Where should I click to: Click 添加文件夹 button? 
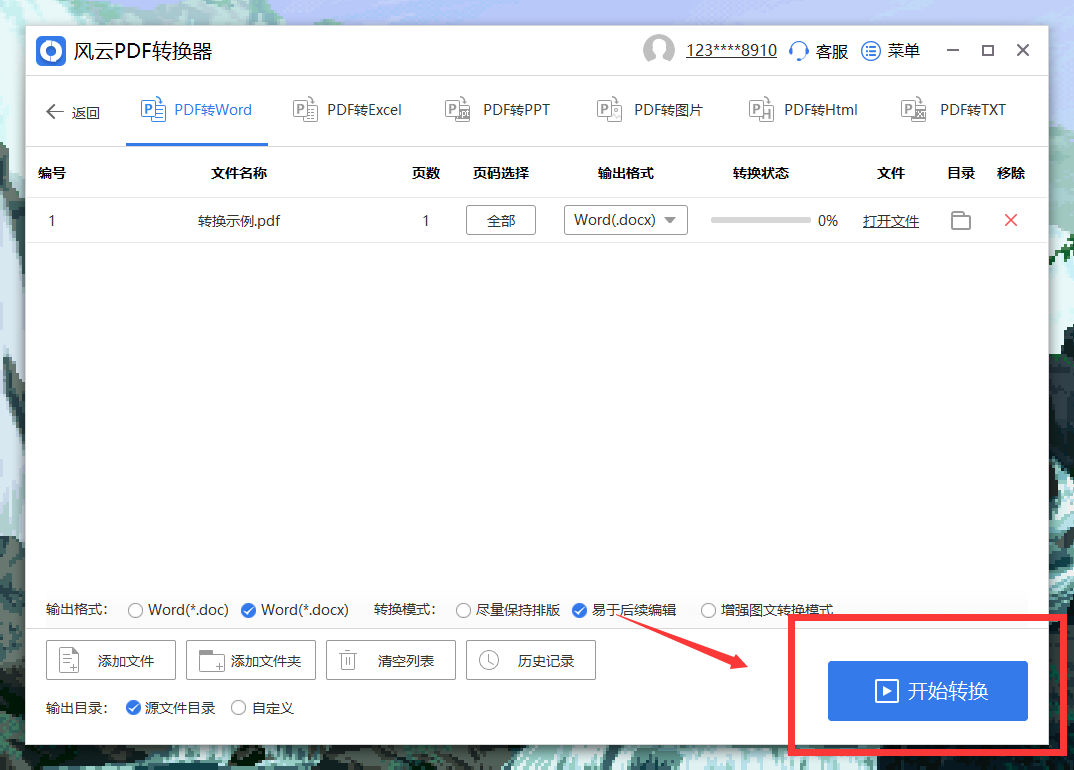click(251, 660)
